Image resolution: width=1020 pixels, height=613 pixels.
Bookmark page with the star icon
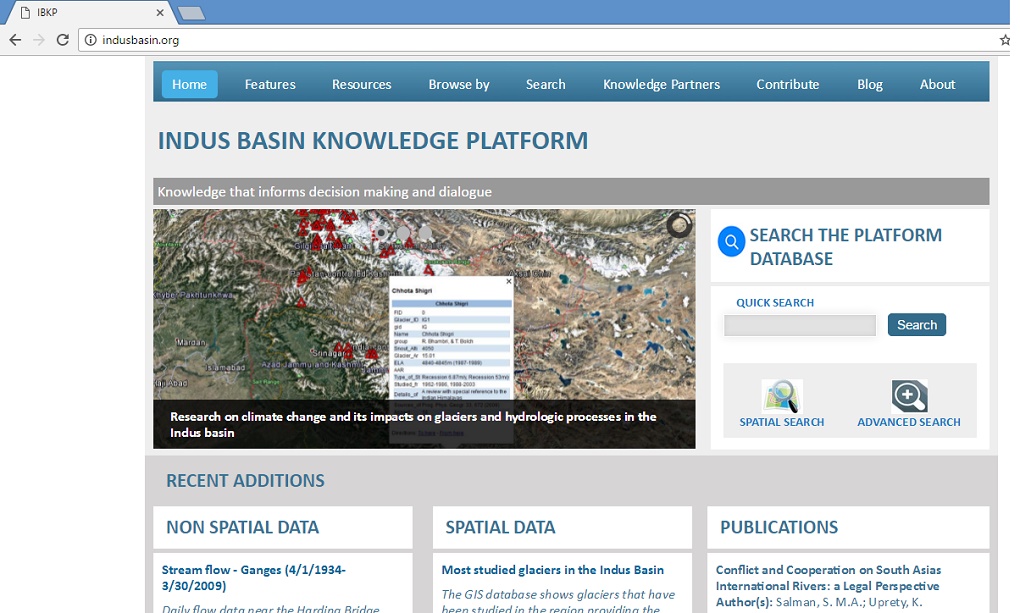tap(1004, 40)
